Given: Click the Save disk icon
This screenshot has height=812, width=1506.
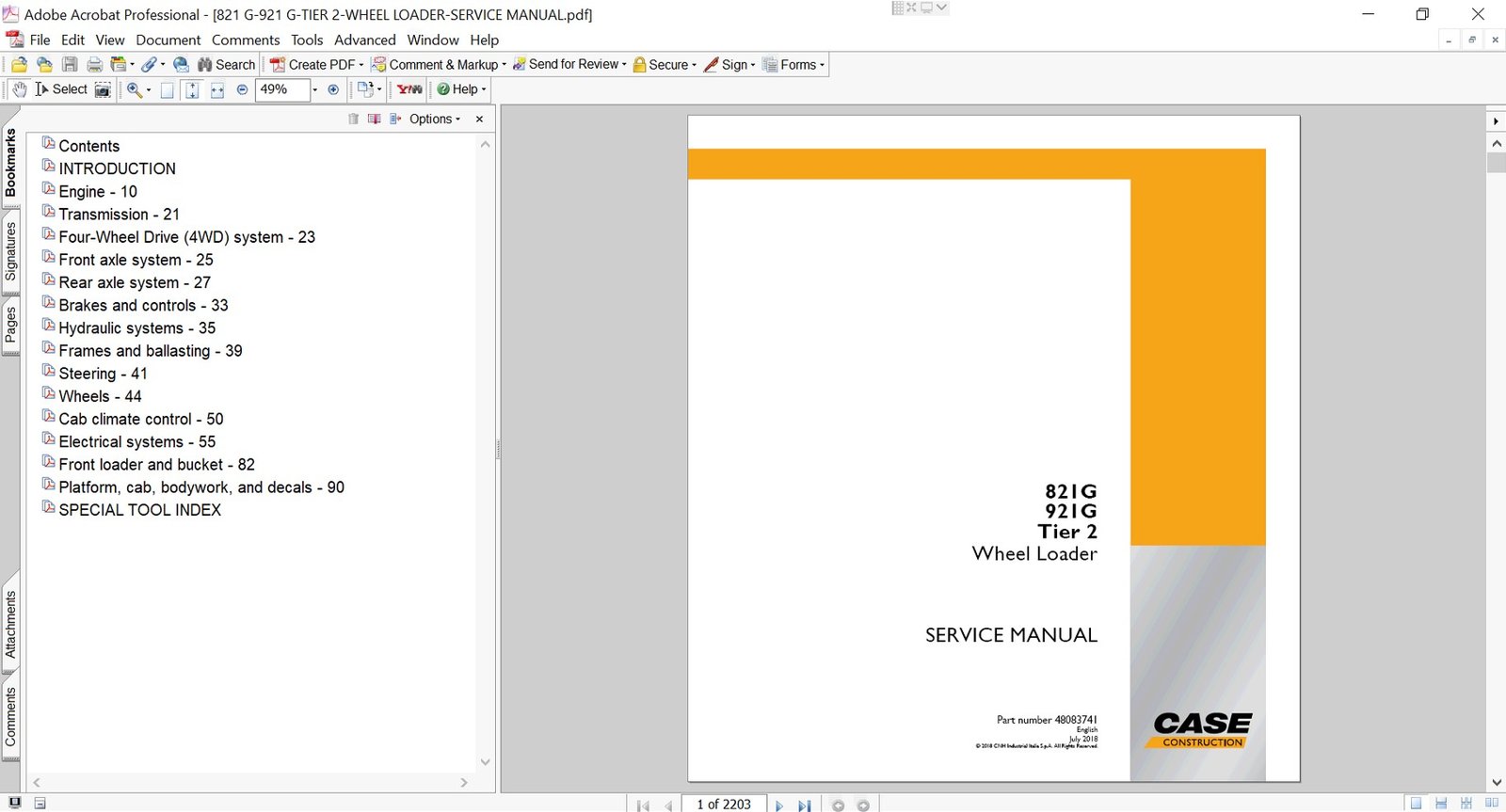Looking at the screenshot, I should 70,65.
